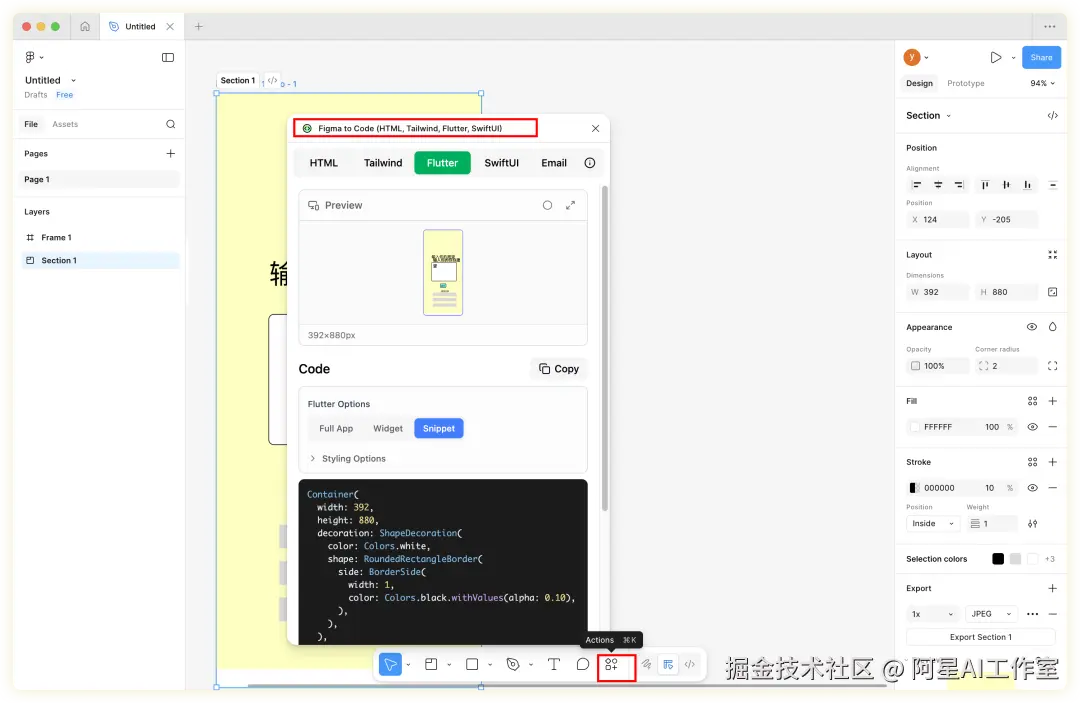1080x703 pixels.
Task: Toggle the left sidebar panel icon
Action: (167, 57)
